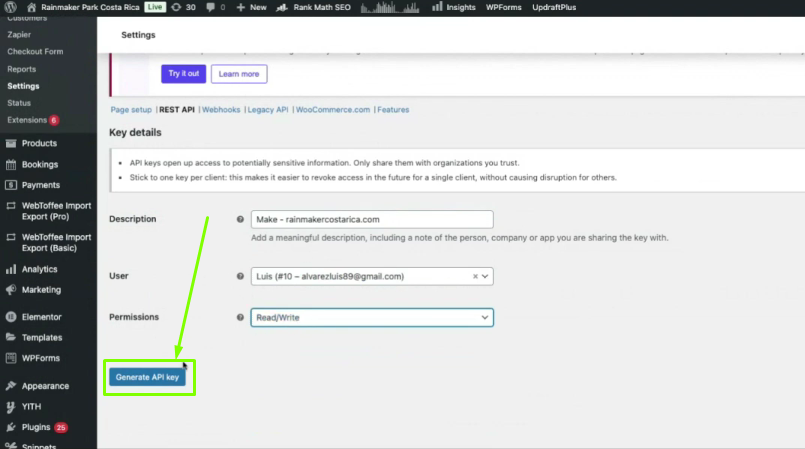Open the Legacy API tab
This screenshot has width=805, height=449.
pos(267,110)
